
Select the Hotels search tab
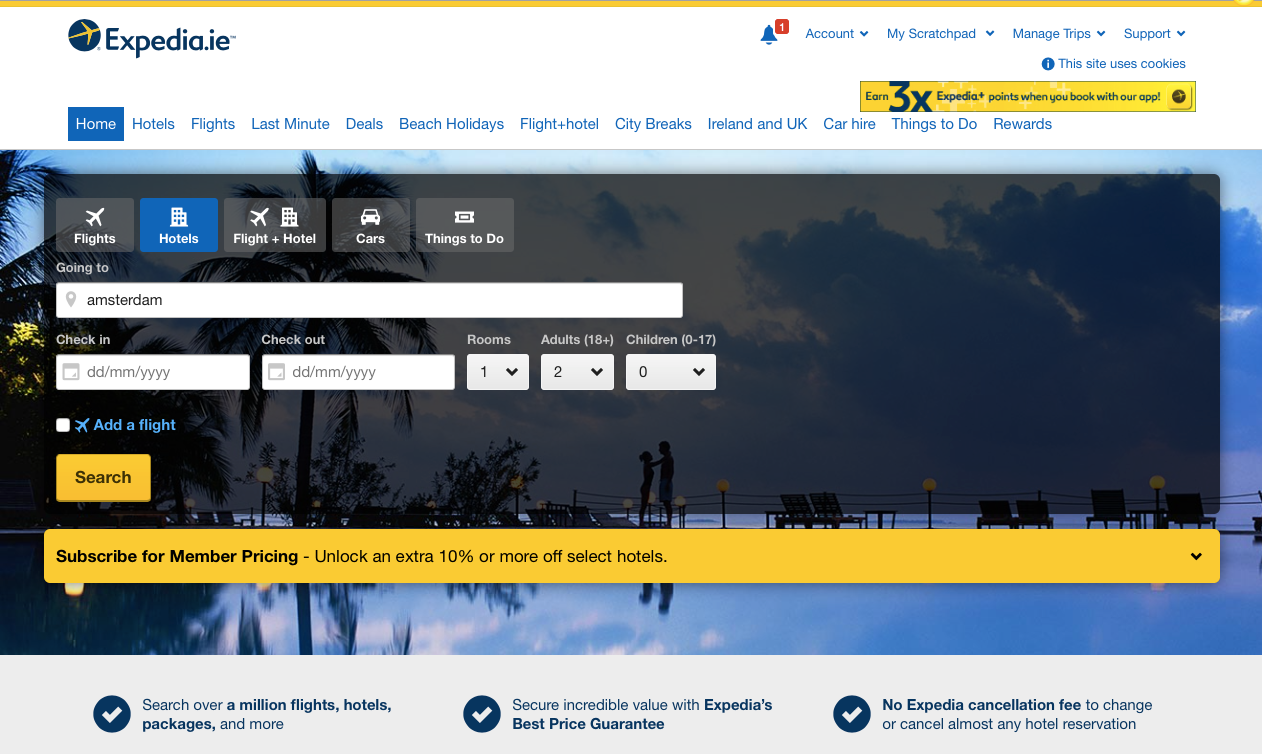coord(179,225)
